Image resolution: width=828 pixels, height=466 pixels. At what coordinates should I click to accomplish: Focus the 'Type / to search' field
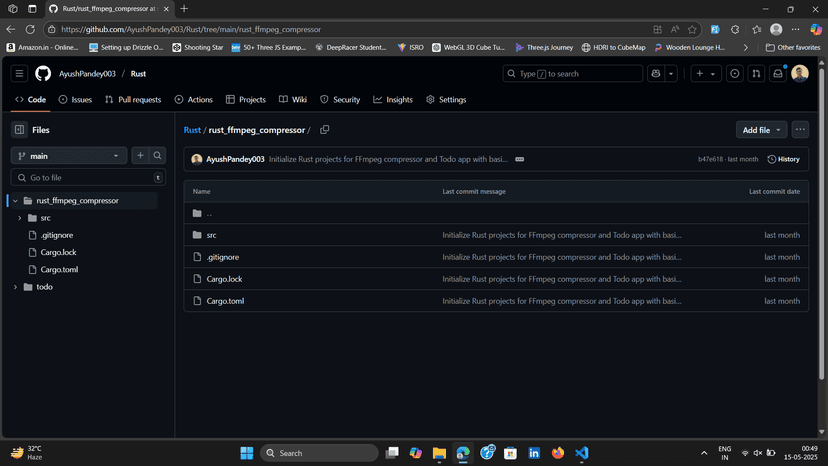click(x=572, y=73)
